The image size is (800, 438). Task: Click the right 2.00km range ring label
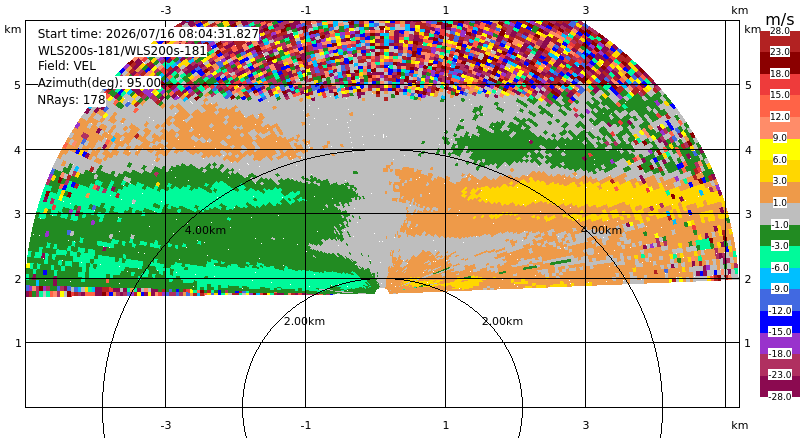coord(503,321)
